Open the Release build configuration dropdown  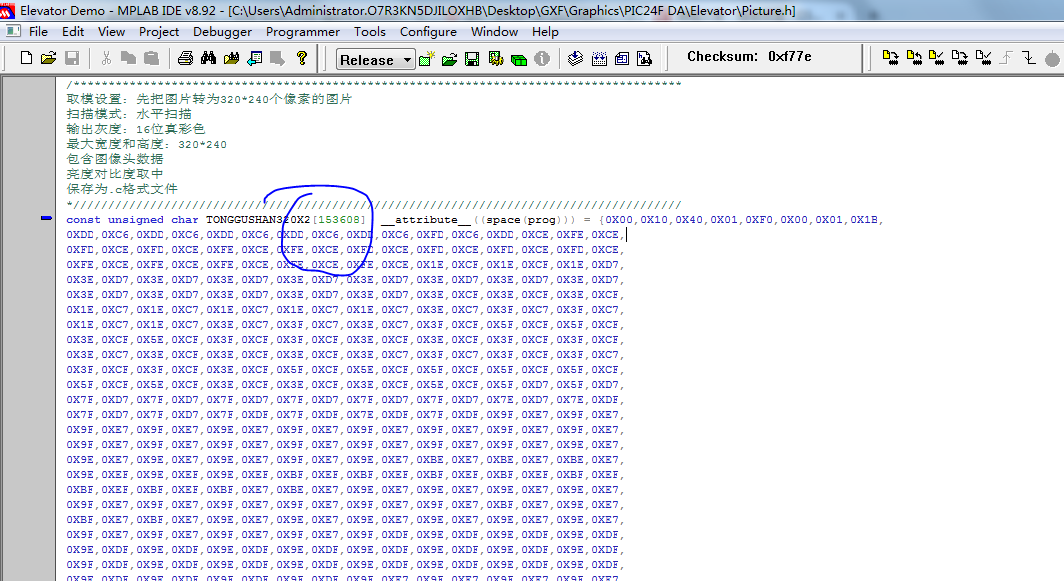click(375, 60)
